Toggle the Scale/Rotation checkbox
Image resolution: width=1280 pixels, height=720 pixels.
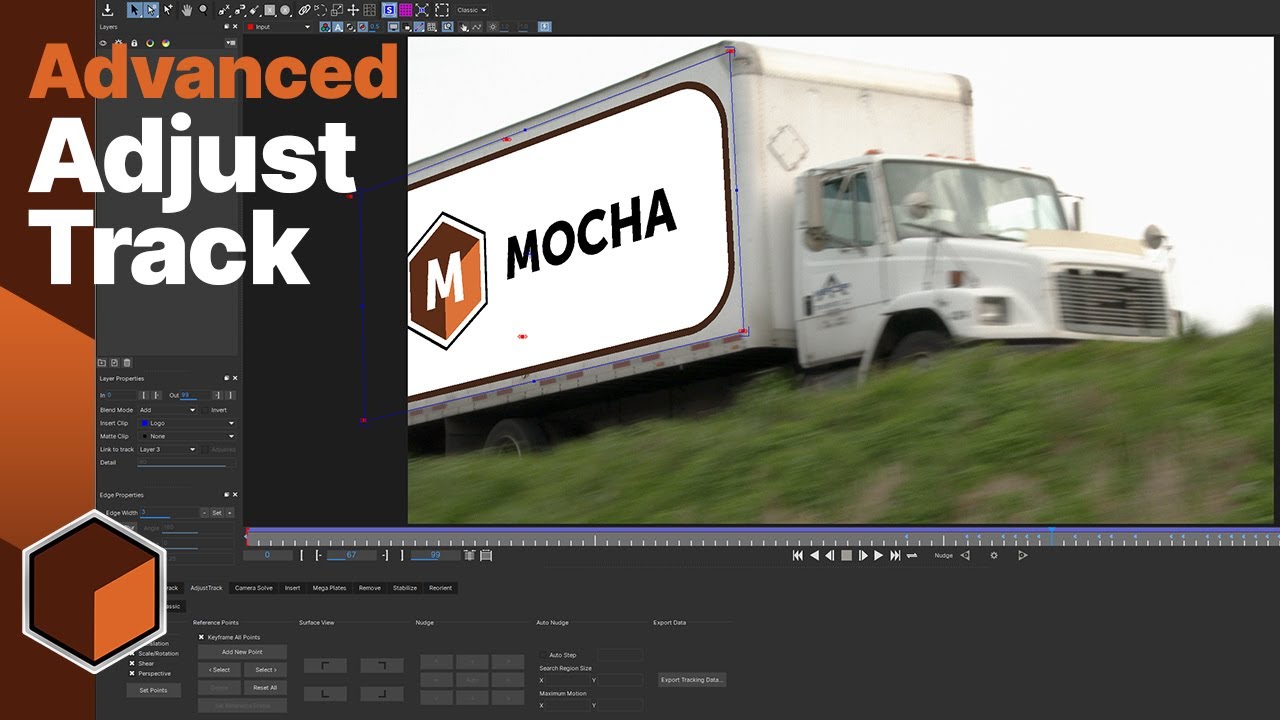132,653
